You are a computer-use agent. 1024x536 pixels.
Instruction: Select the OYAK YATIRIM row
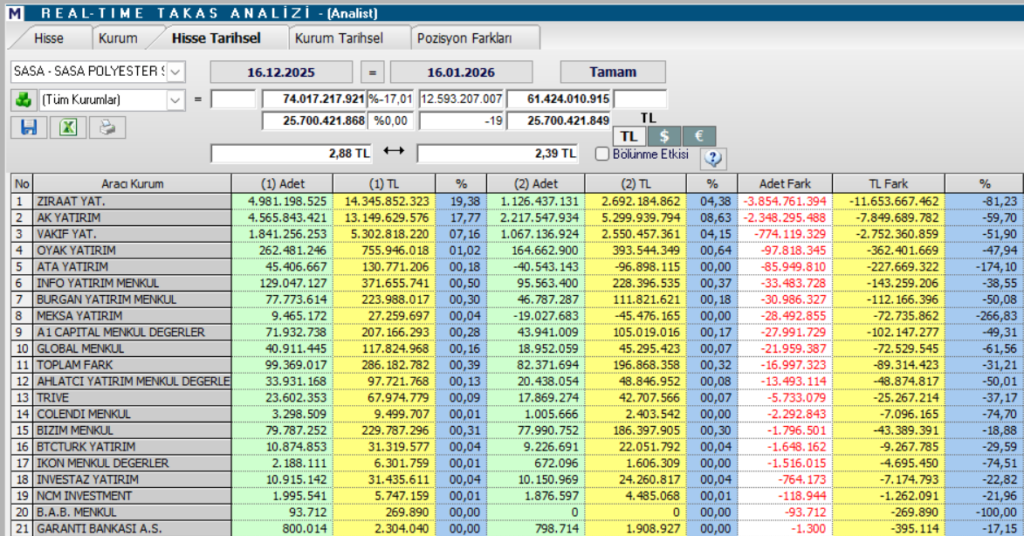pyautogui.click(x=516, y=251)
